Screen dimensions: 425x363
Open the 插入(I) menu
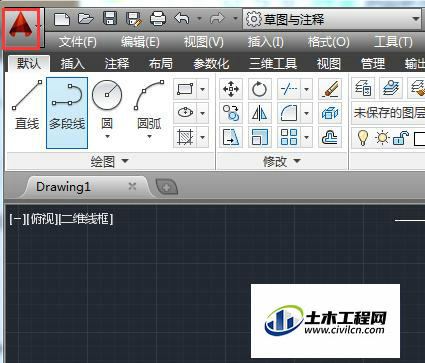pyautogui.click(x=265, y=42)
